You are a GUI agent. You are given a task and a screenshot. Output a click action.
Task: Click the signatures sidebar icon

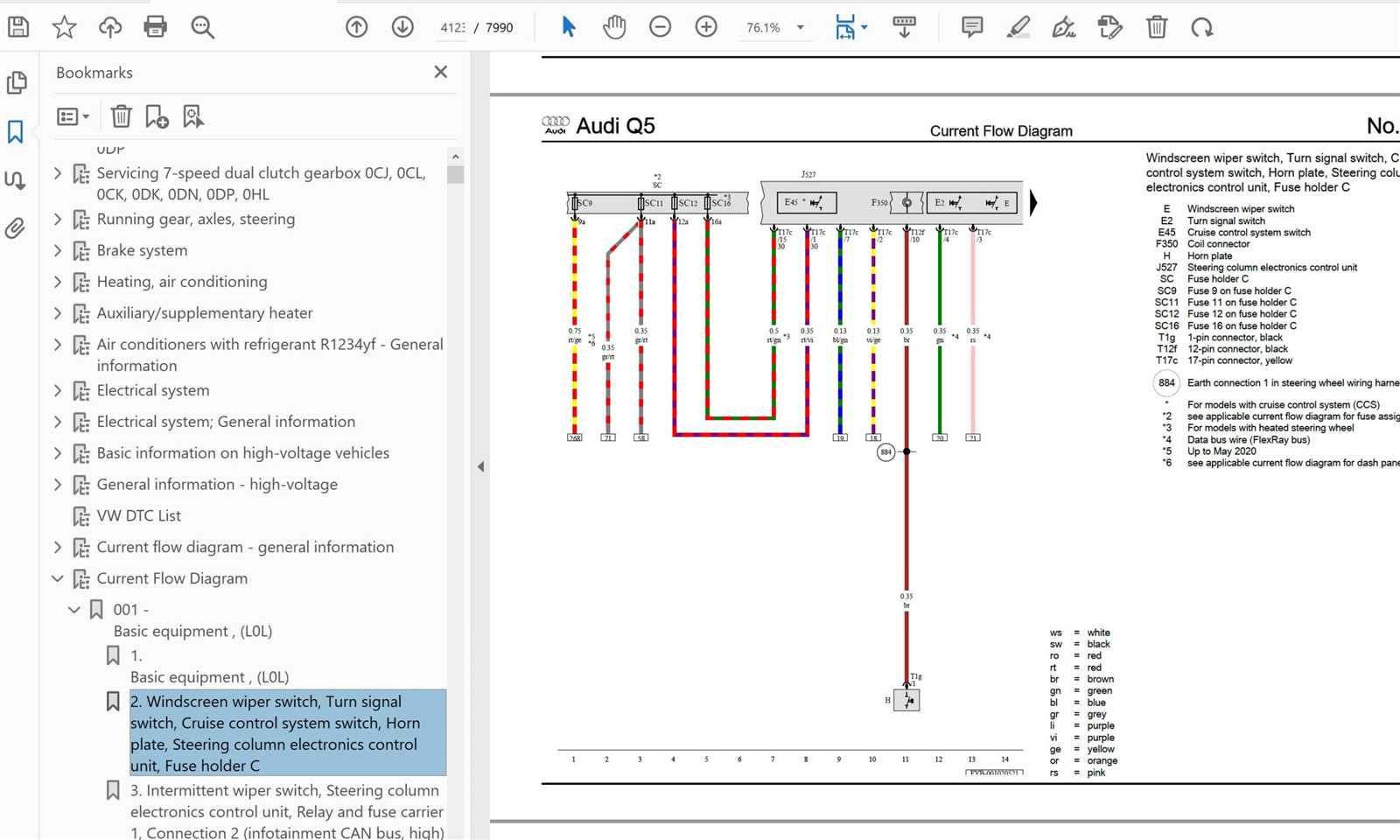coord(16,180)
